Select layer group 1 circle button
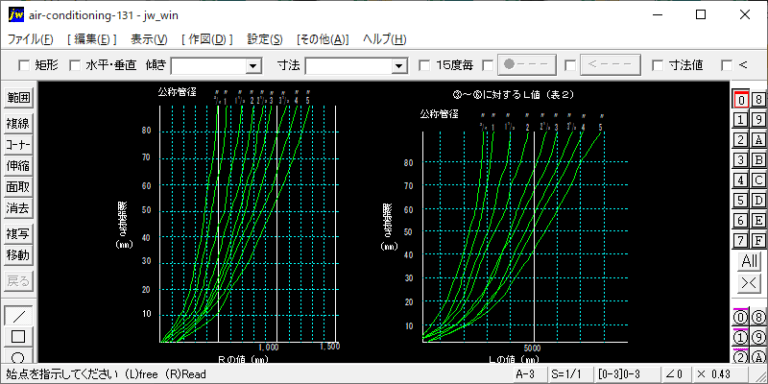This screenshot has width=768, height=384. coord(741,337)
